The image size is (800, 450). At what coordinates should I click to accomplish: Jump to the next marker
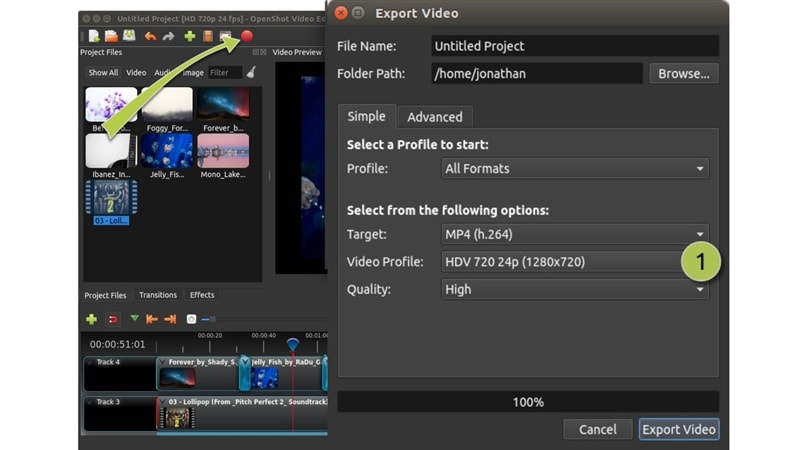[x=170, y=319]
